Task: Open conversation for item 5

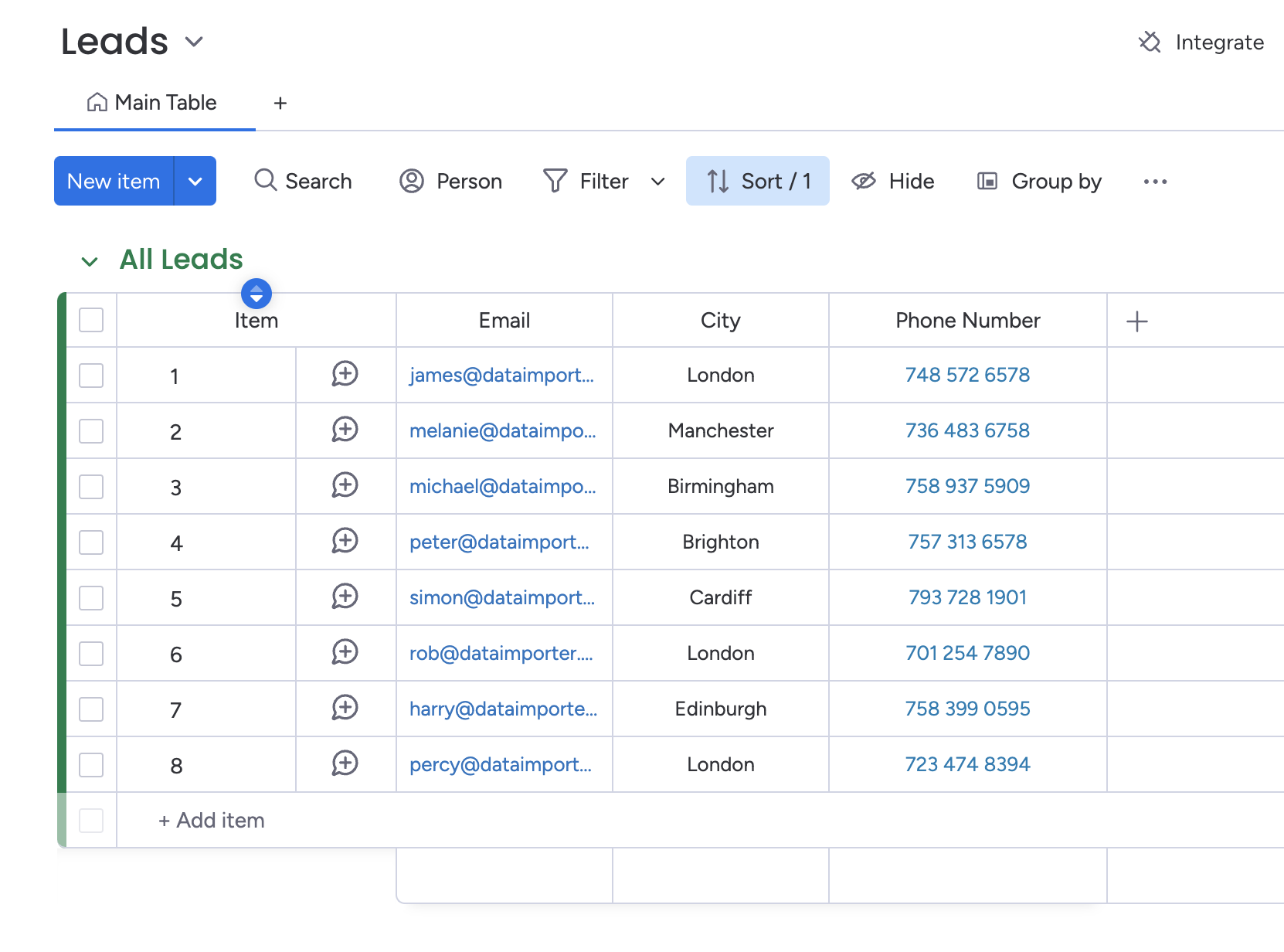Action: (345, 597)
